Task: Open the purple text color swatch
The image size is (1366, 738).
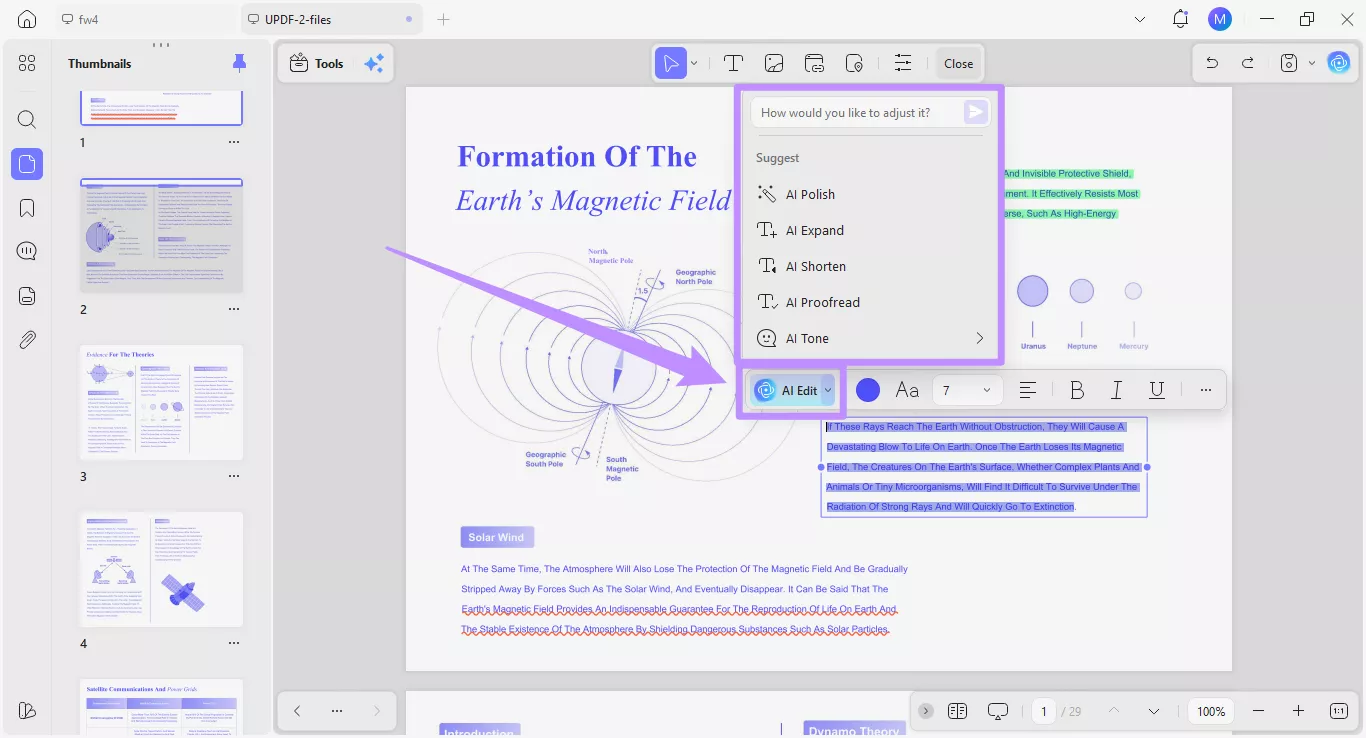Action: (868, 390)
